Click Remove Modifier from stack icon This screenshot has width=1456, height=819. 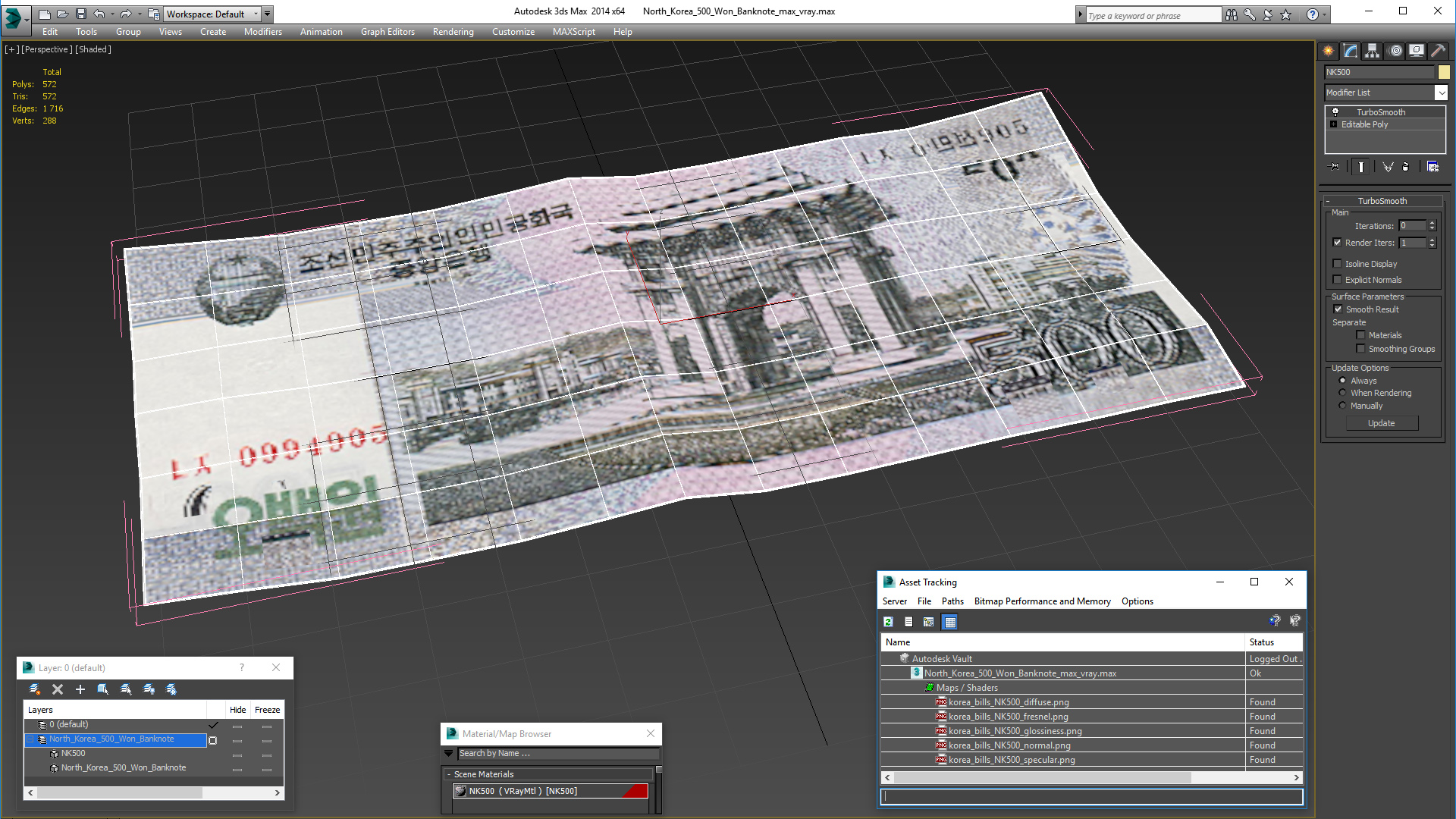tap(1406, 167)
